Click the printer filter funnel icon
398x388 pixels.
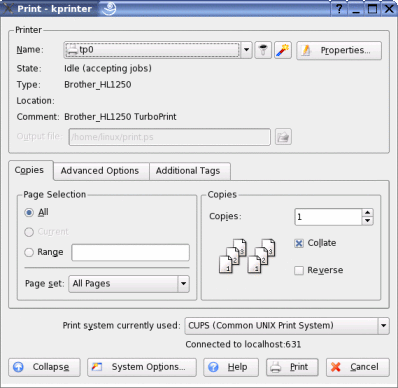coord(263,50)
